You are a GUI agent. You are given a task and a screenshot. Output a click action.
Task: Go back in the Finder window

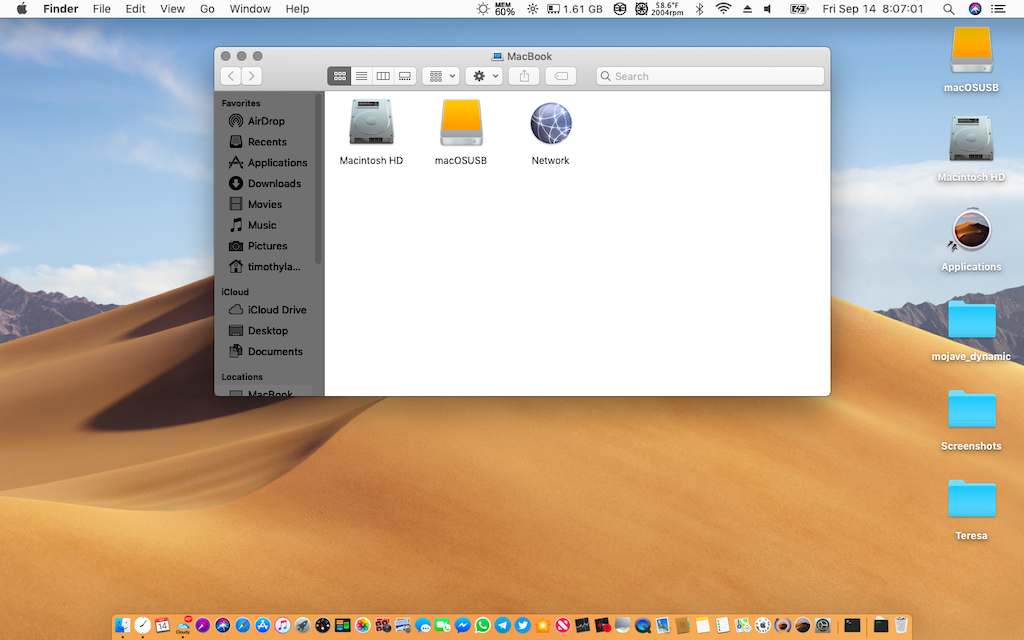(231, 76)
